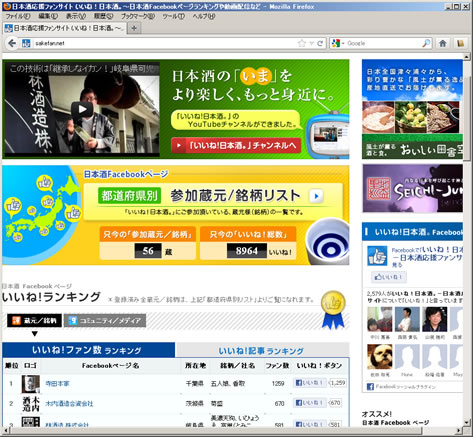Click the dog avatar in Facebook fans
This screenshot has width=473, height=437.
click(380, 357)
